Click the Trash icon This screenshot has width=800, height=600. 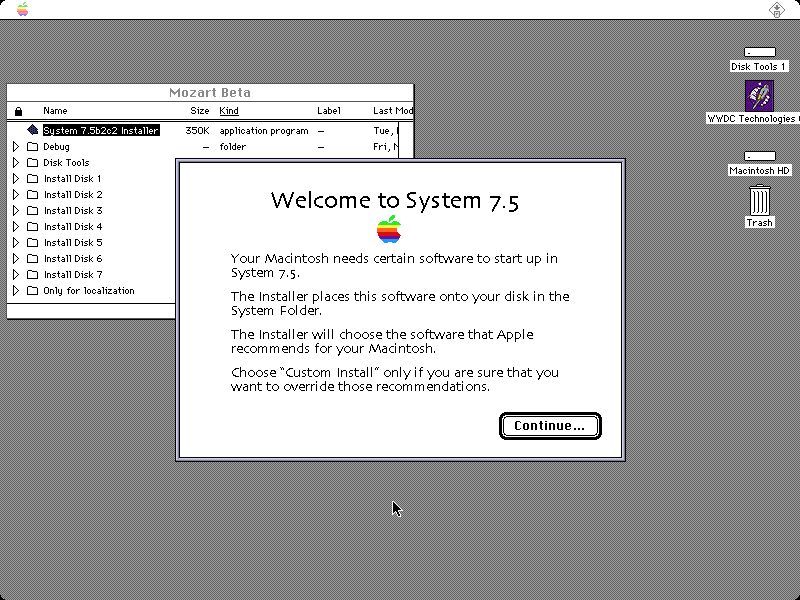[760, 200]
